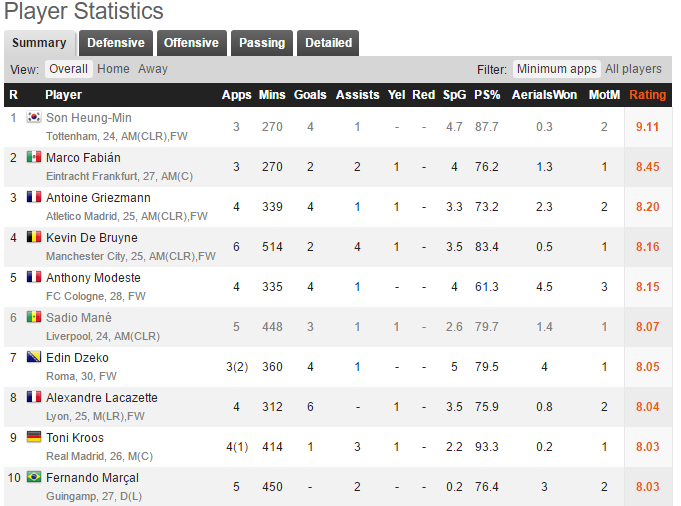Click the Germany flag beside Toni Kroos
Screen dimensions: 681x506
[34, 437]
